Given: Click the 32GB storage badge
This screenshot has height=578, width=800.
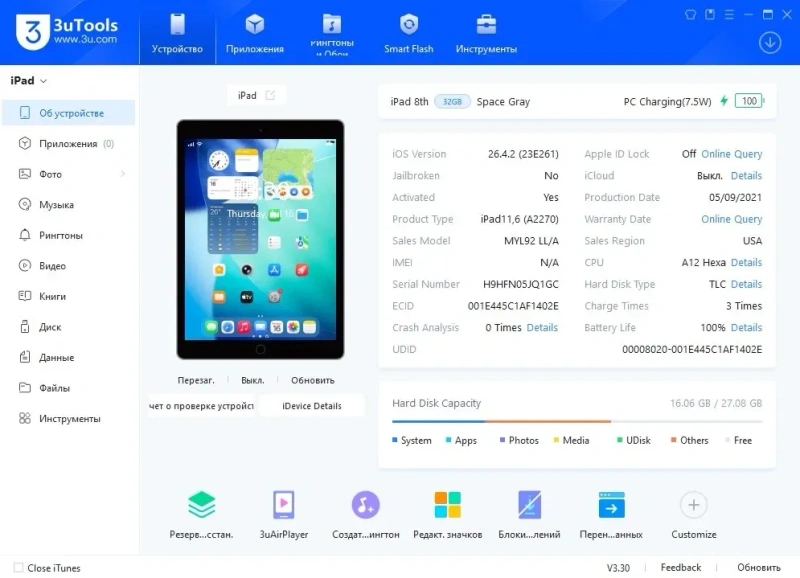Looking at the screenshot, I should click(452, 102).
